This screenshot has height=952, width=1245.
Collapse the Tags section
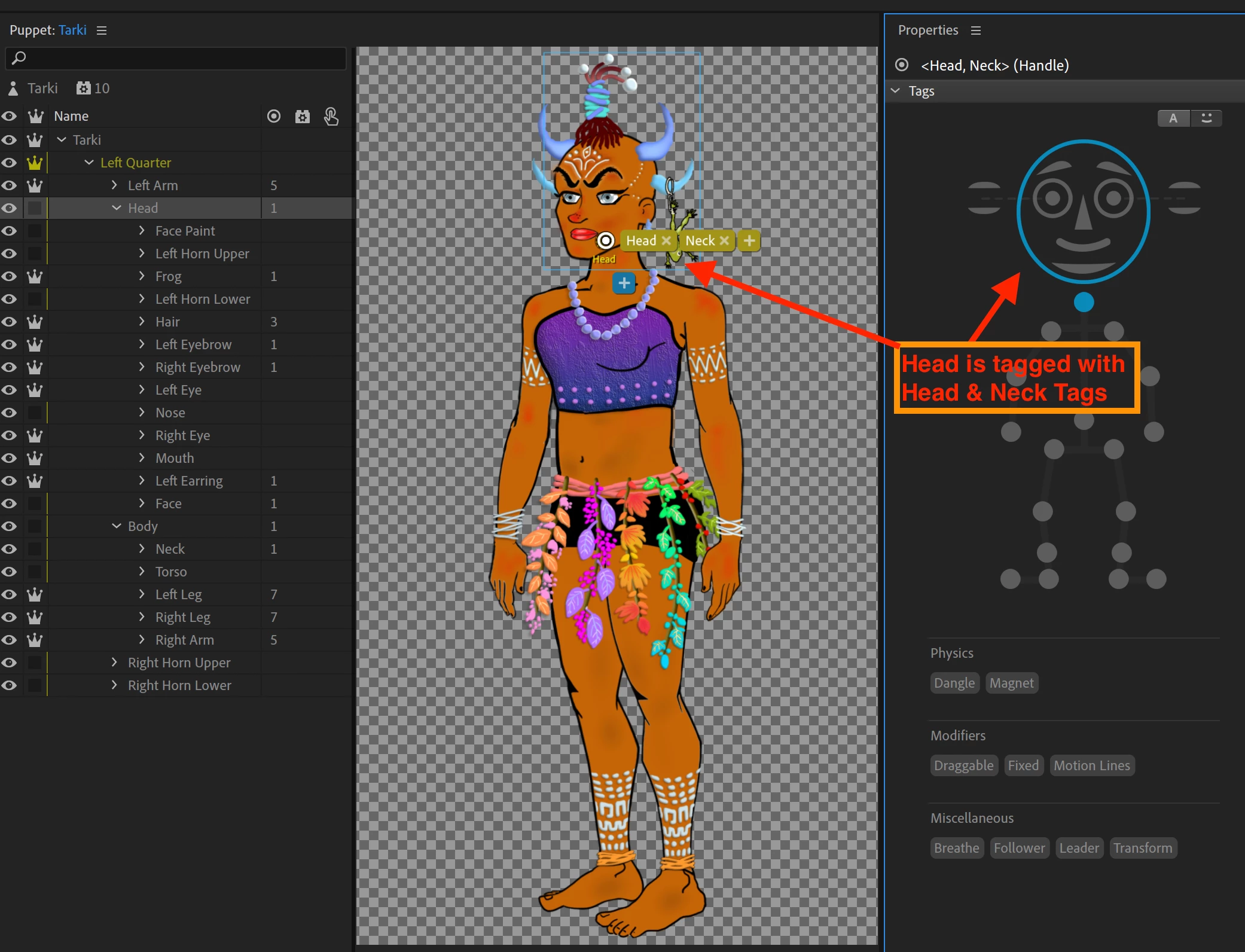point(895,91)
